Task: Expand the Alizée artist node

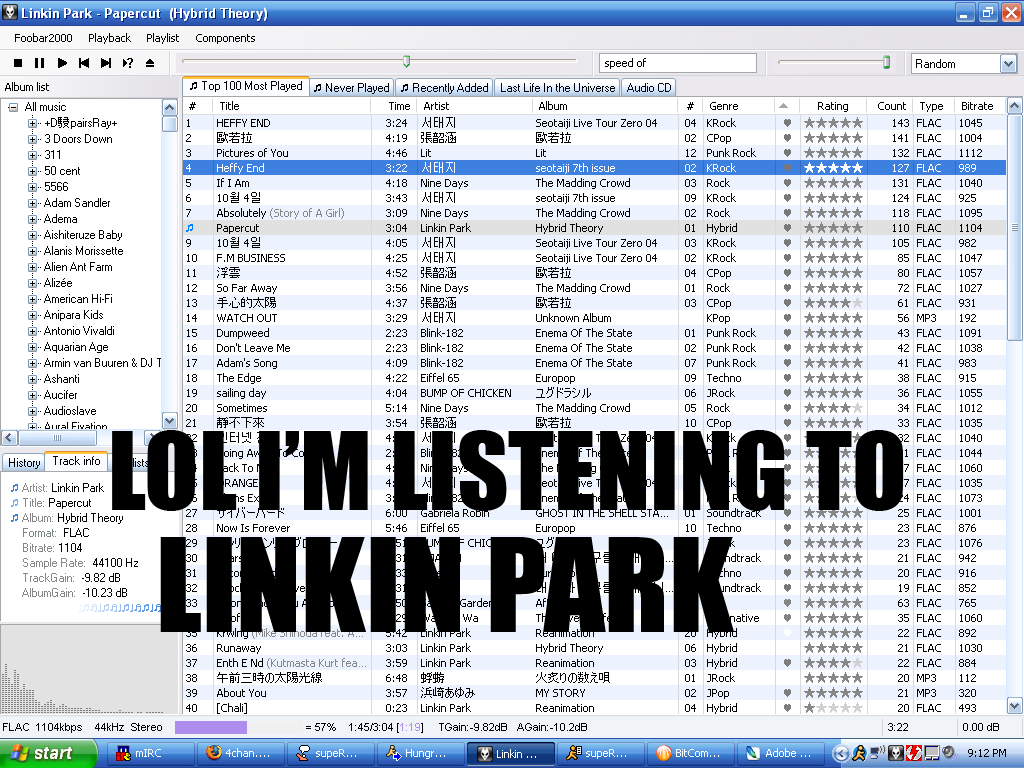Action: [x=33, y=283]
